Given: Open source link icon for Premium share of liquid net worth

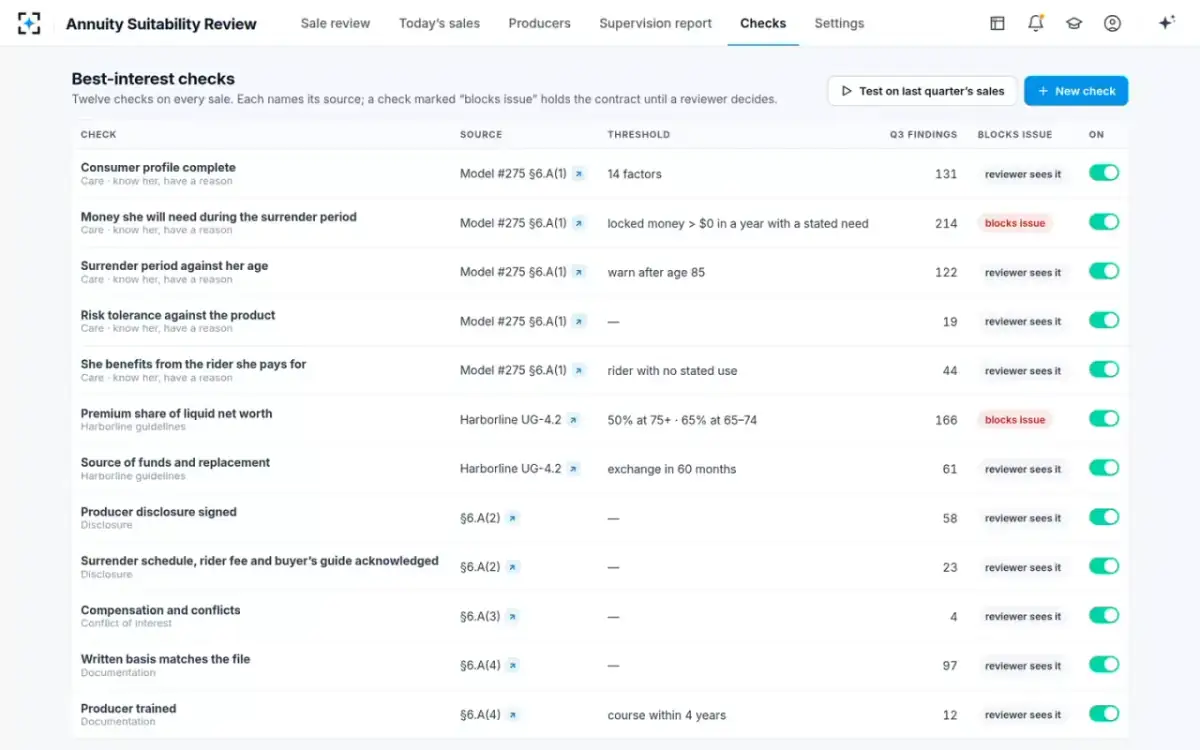Looking at the screenshot, I should (573, 420).
